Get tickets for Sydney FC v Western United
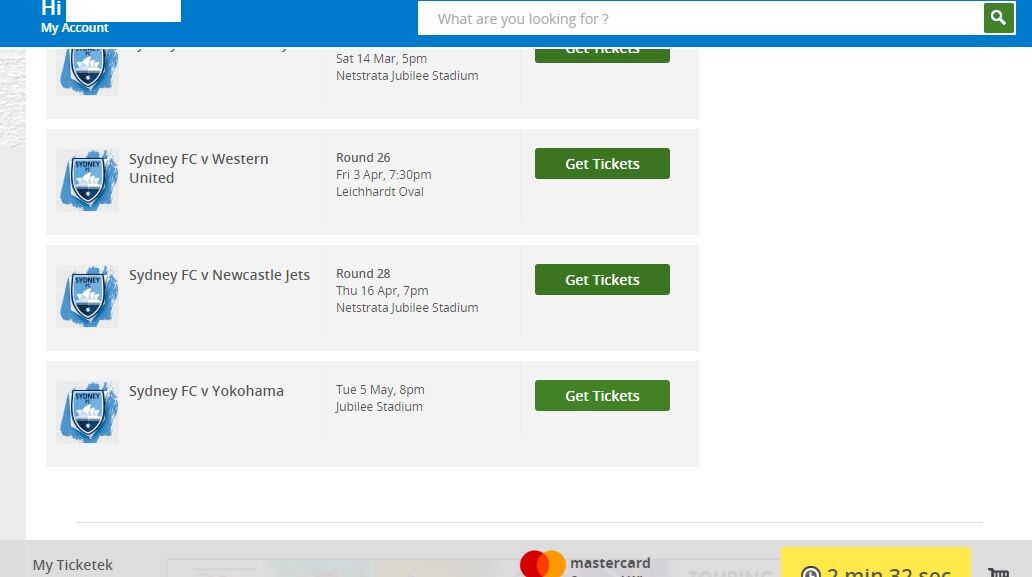1032x577 pixels. tap(602, 164)
